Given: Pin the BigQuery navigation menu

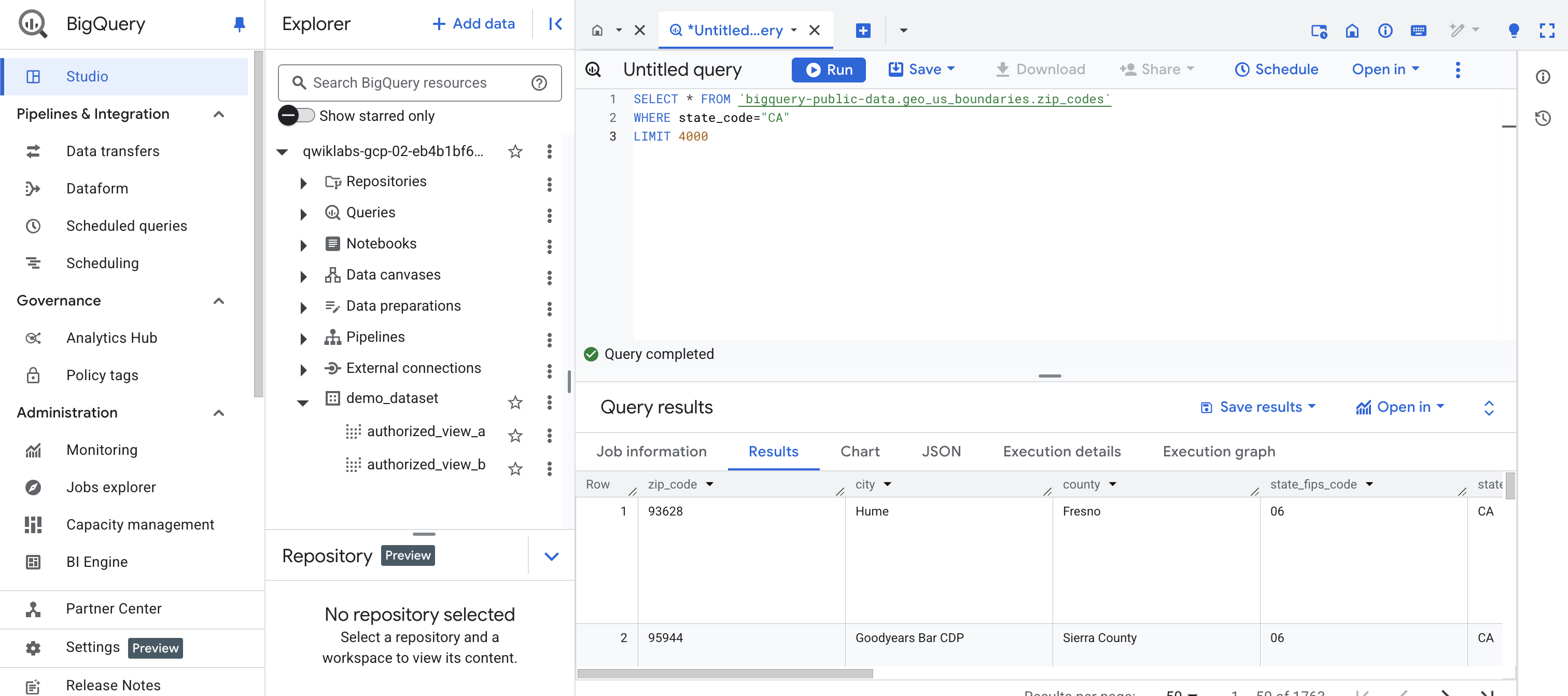Looking at the screenshot, I should (x=239, y=24).
